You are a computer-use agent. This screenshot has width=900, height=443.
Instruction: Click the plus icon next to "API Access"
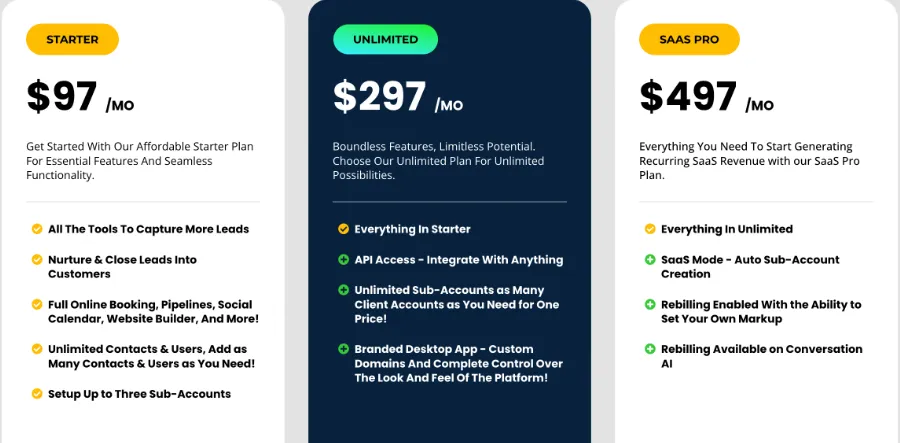coord(343,260)
